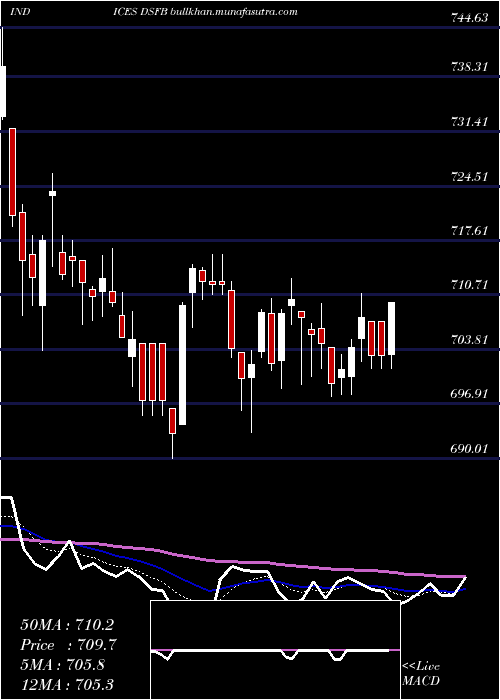This screenshot has height=700, width=500.
Task: Click the 724.51 price axis label
Action: (469, 176)
